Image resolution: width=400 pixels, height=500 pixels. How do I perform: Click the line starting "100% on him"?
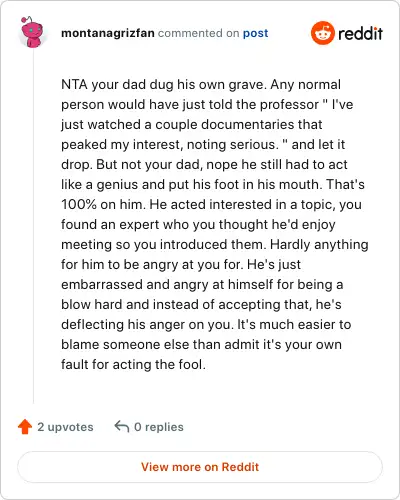click(x=211, y=204)
